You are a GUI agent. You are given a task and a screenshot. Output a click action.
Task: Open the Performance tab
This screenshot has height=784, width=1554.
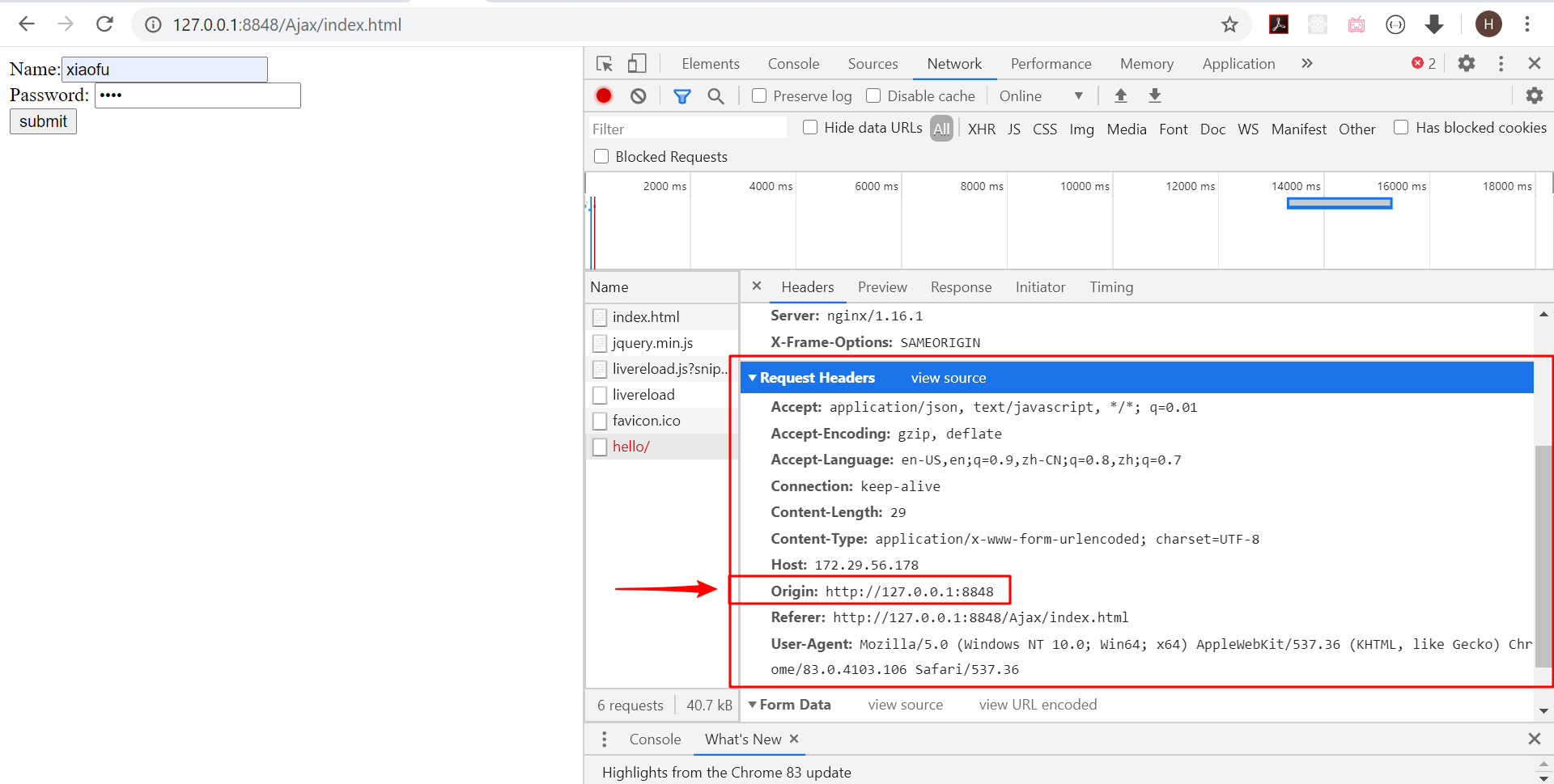pos(1051,64)
